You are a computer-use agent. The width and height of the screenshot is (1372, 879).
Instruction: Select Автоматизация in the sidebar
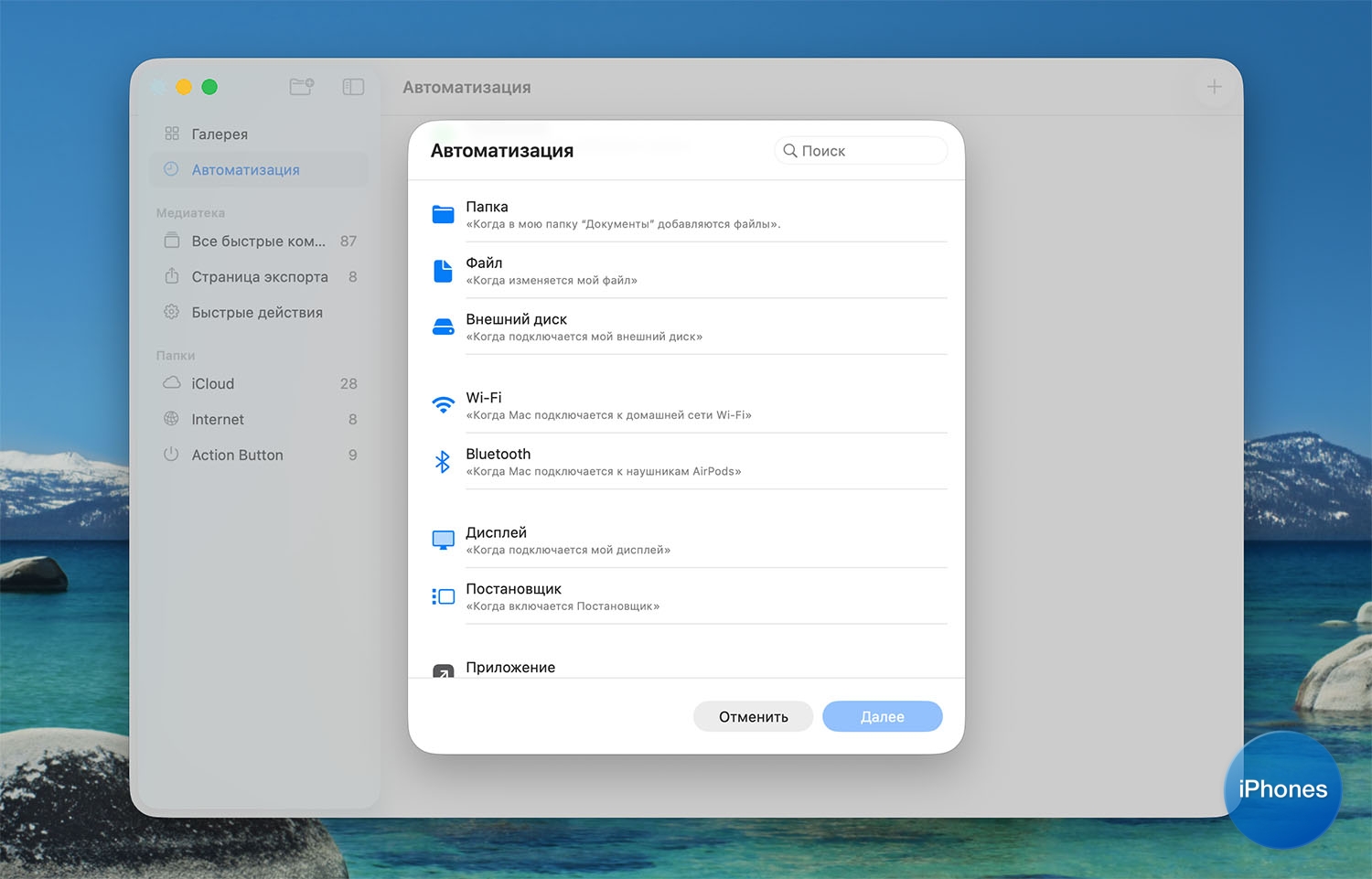click(245, 169)
